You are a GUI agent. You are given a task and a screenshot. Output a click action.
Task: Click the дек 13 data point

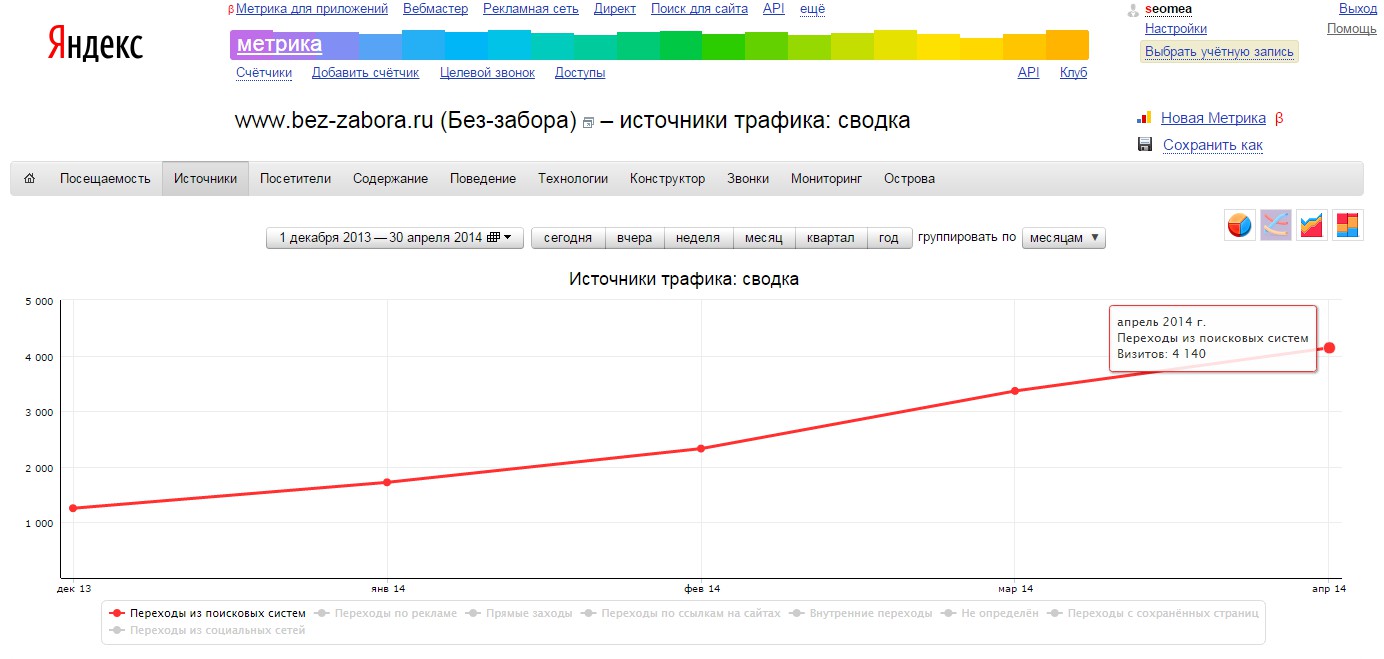tap(73, 508)
